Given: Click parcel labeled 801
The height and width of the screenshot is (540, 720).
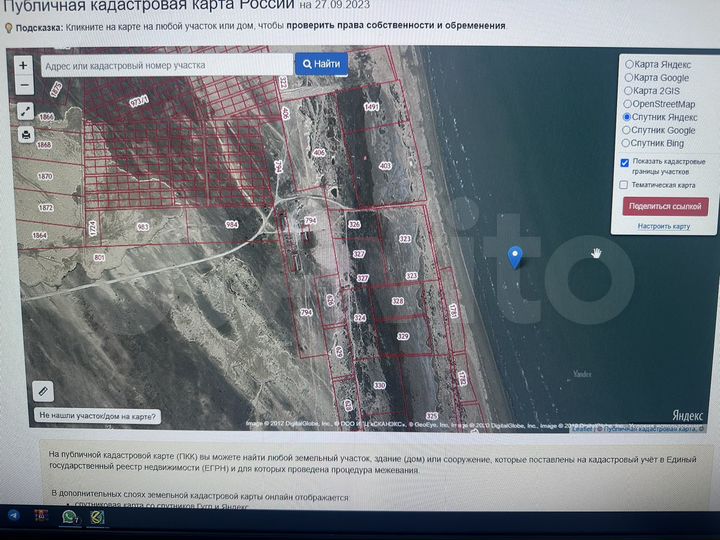Looking at the screenshot, I should tap(99, 258).
